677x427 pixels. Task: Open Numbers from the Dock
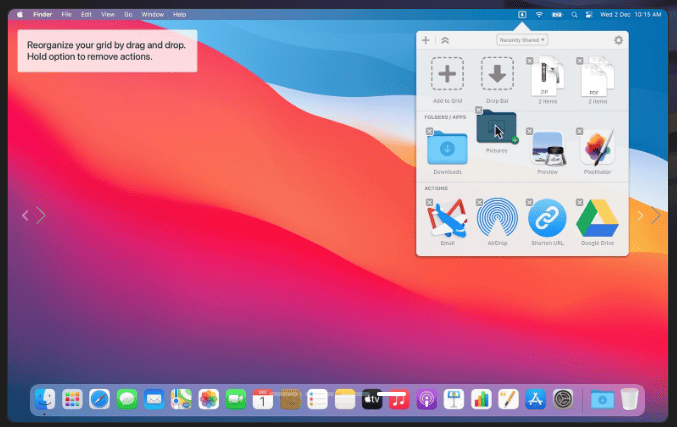481,399
